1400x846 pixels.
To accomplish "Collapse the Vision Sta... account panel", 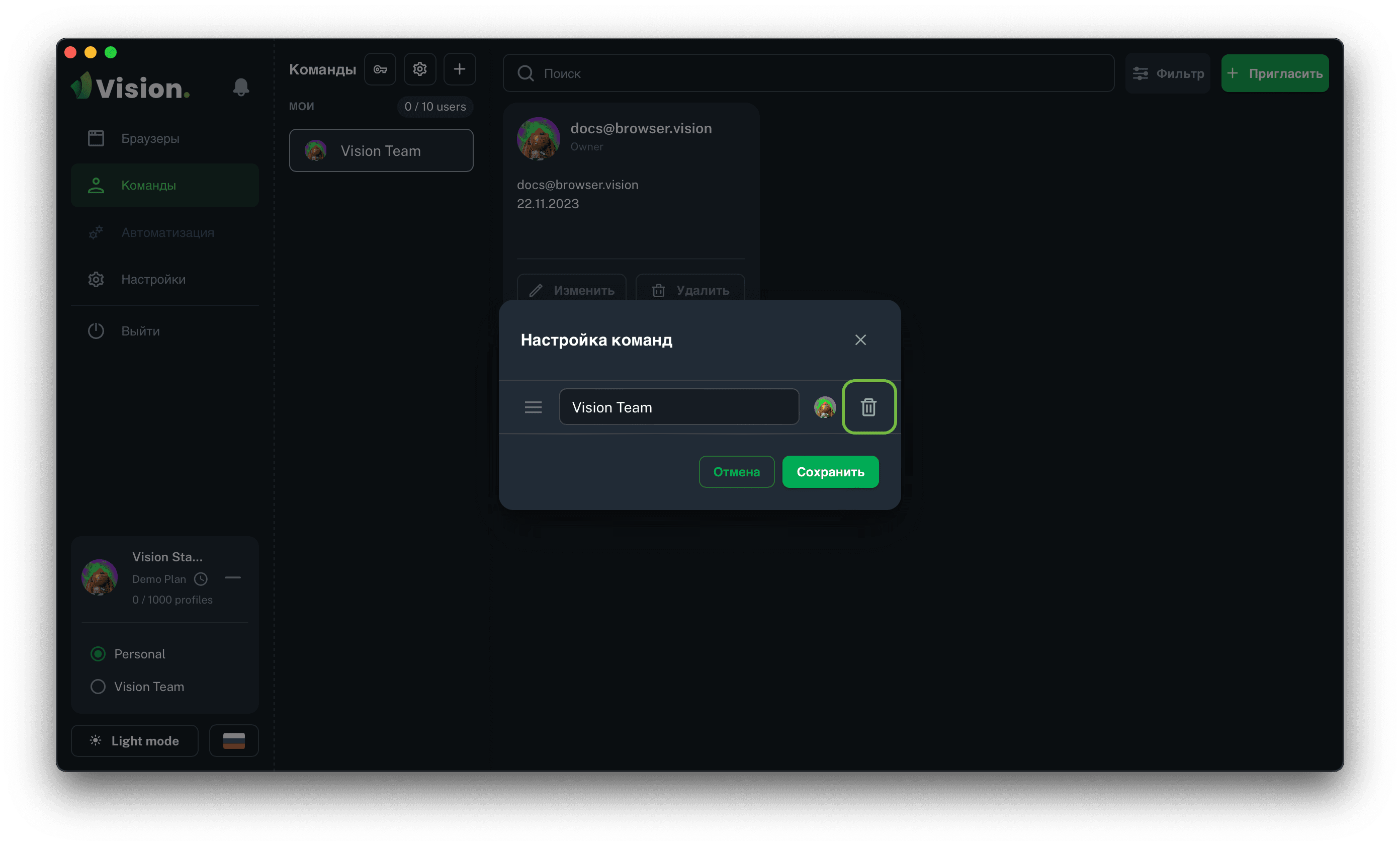I will (233, 578).
